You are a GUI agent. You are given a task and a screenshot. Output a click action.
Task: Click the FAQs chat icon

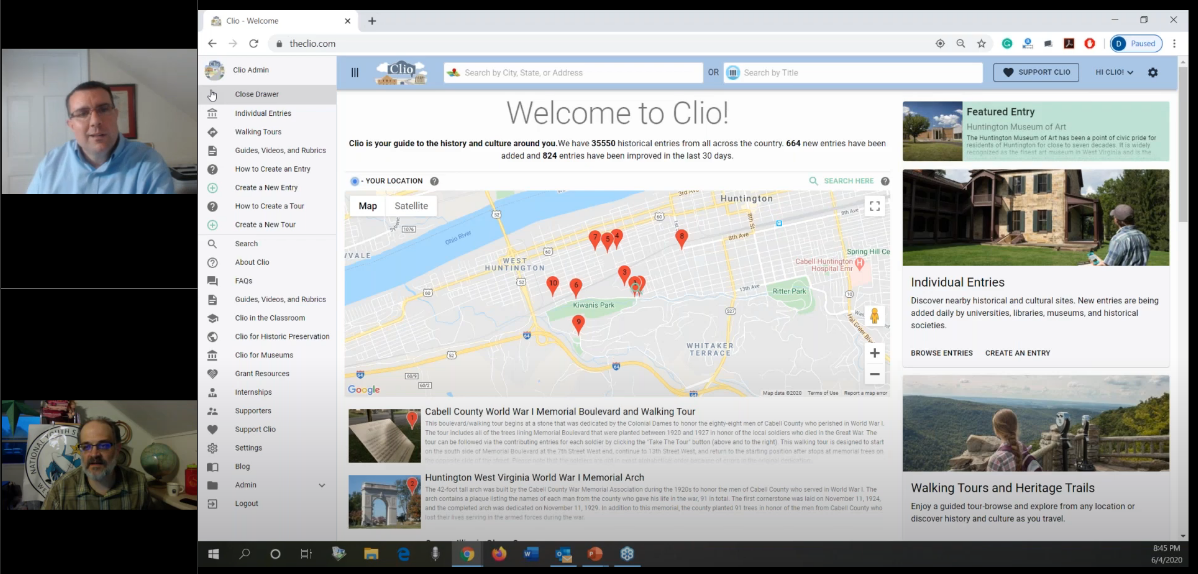212,281
